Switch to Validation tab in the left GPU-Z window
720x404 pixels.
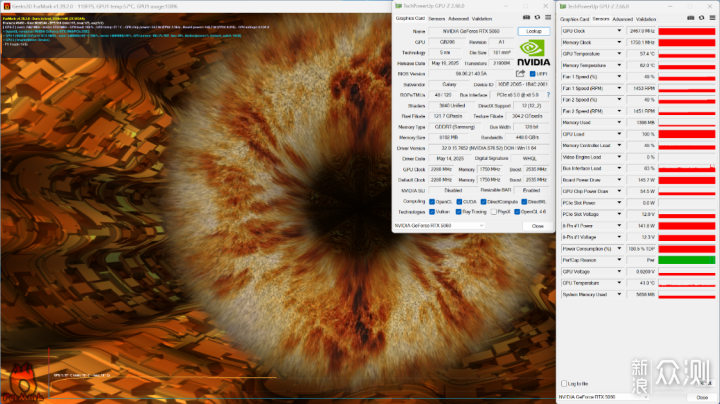482,19
